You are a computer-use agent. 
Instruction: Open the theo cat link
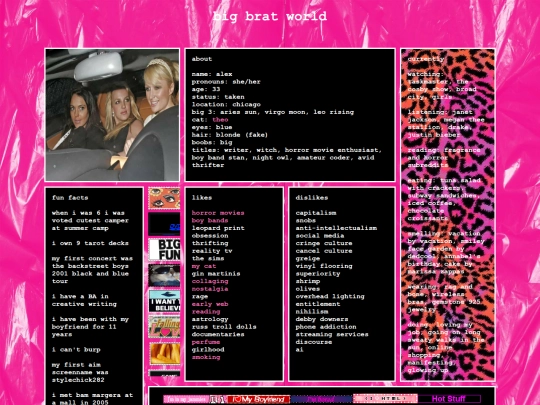click(220, 120)
